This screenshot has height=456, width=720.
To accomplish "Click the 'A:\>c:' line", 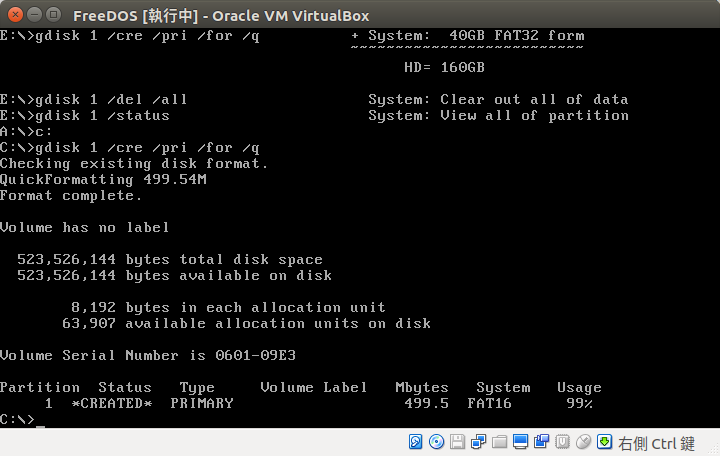I will coord(26,132).
